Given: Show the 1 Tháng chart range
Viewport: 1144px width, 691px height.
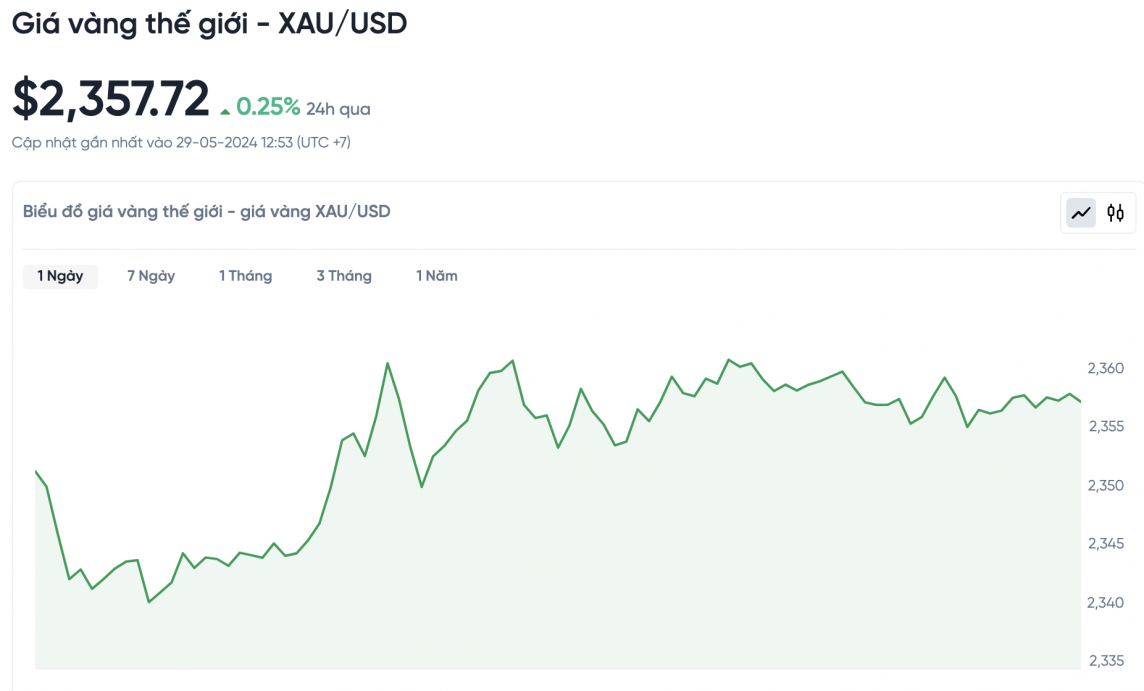Looking at the screenshot, I should pyautogui.click(x=246, y=276).
